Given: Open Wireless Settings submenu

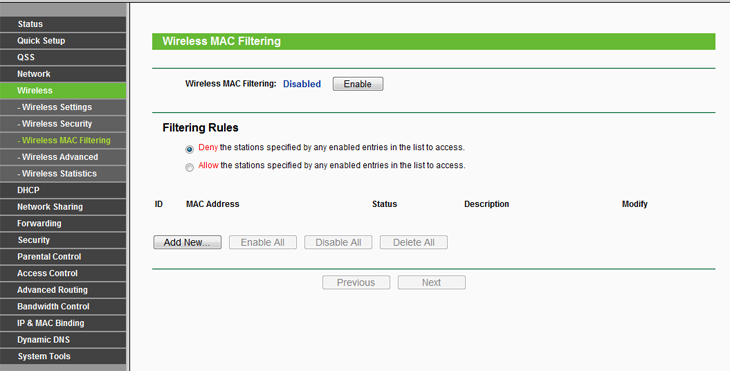Looking at the screenshot, I should [63, 107].
